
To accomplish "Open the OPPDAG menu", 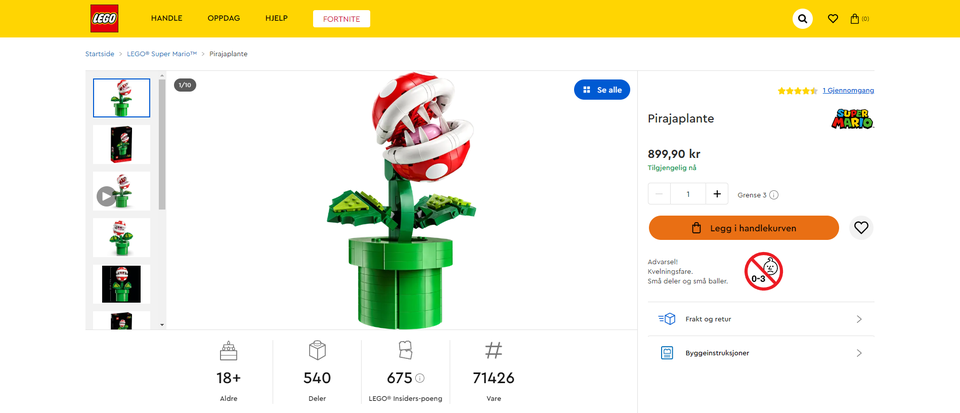I will point(223,19).
